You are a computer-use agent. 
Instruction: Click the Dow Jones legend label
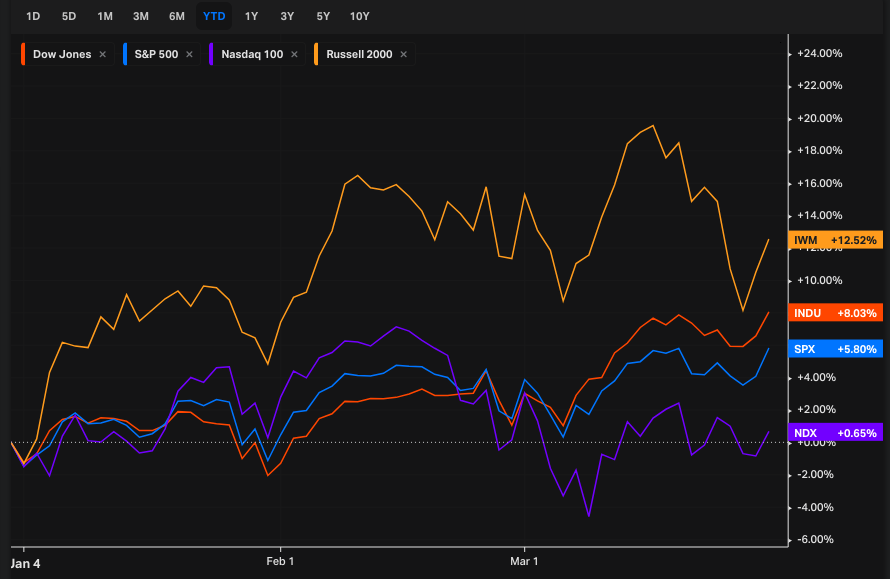coord(61,54)
